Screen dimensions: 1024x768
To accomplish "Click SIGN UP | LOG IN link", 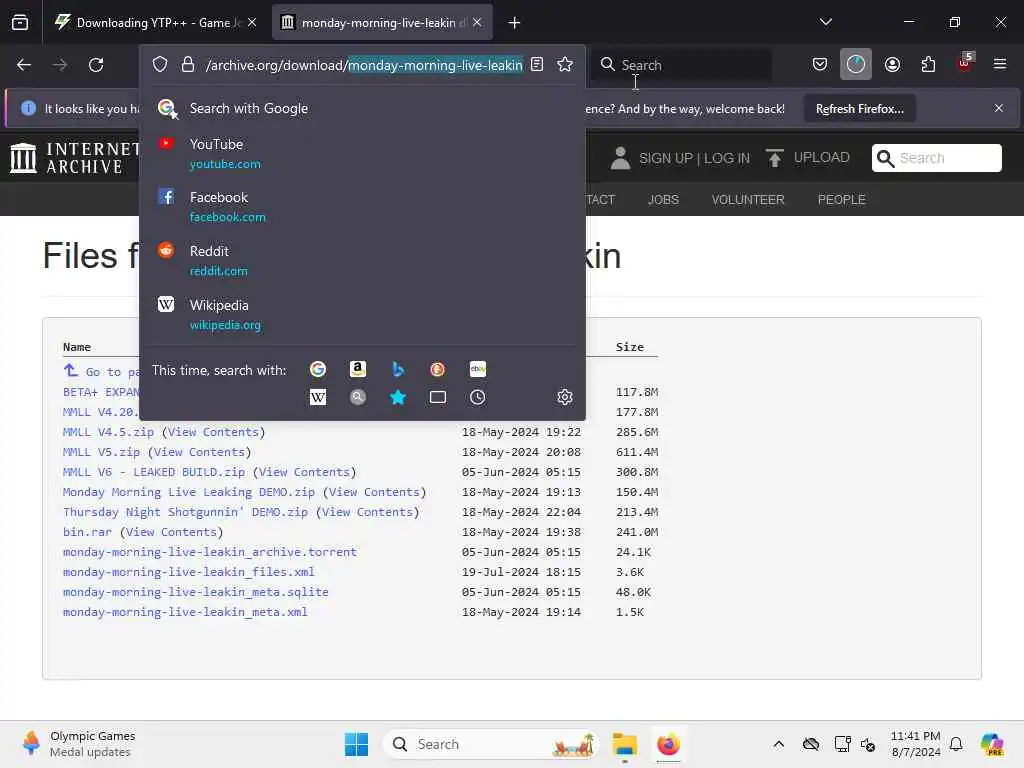I will [694, 159].
